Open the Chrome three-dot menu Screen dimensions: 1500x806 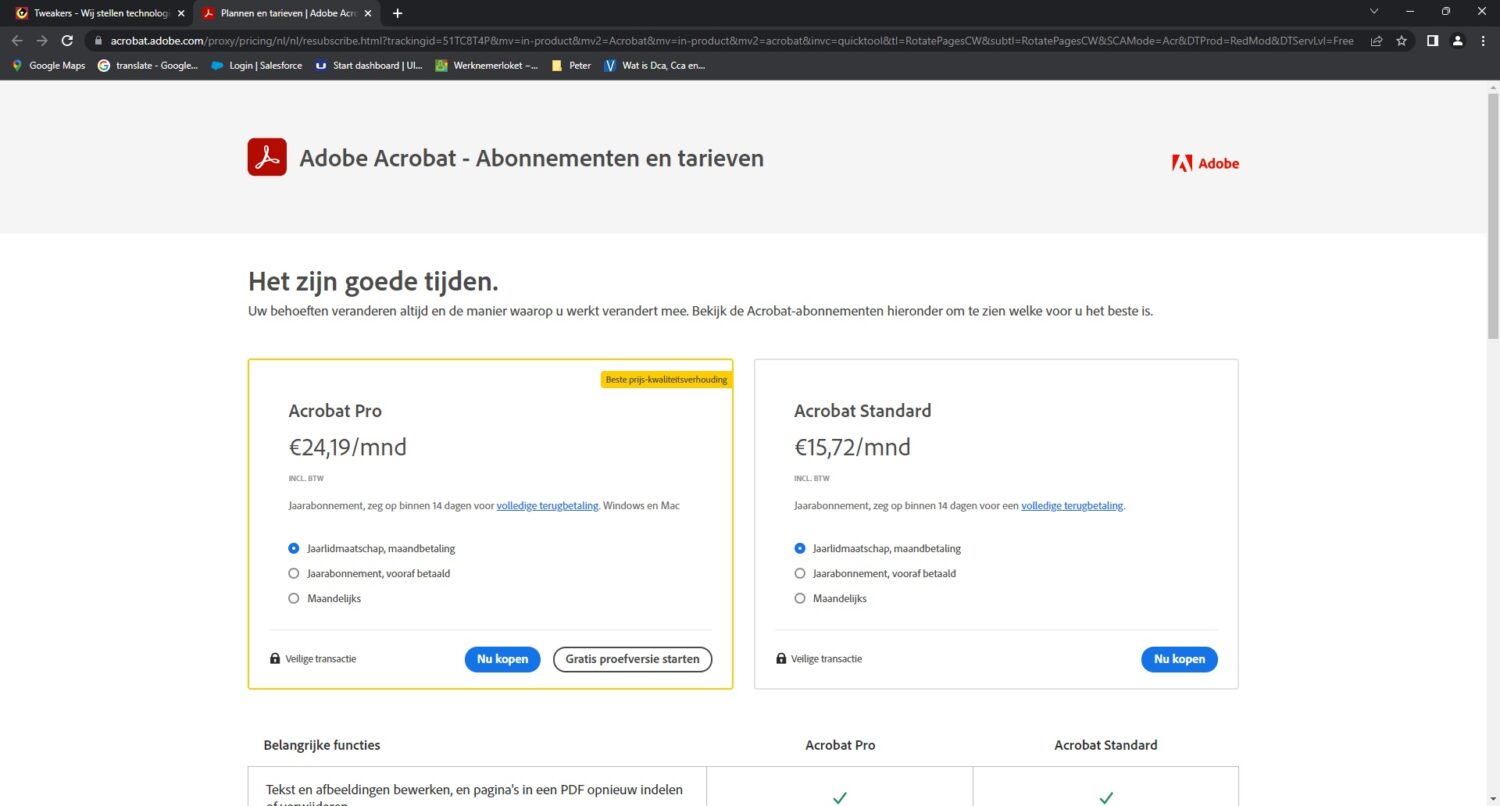[x=1483, y=41]
